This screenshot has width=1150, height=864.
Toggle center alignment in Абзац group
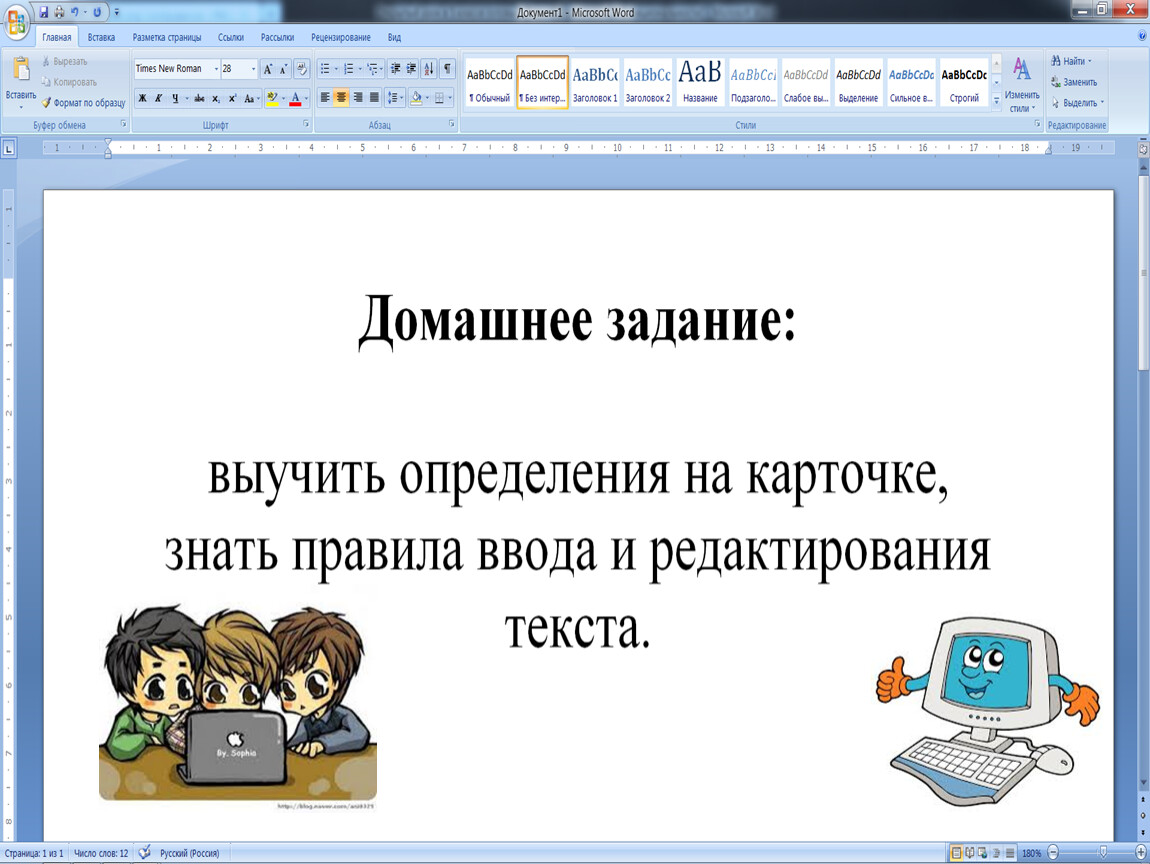tap(341, 98)
